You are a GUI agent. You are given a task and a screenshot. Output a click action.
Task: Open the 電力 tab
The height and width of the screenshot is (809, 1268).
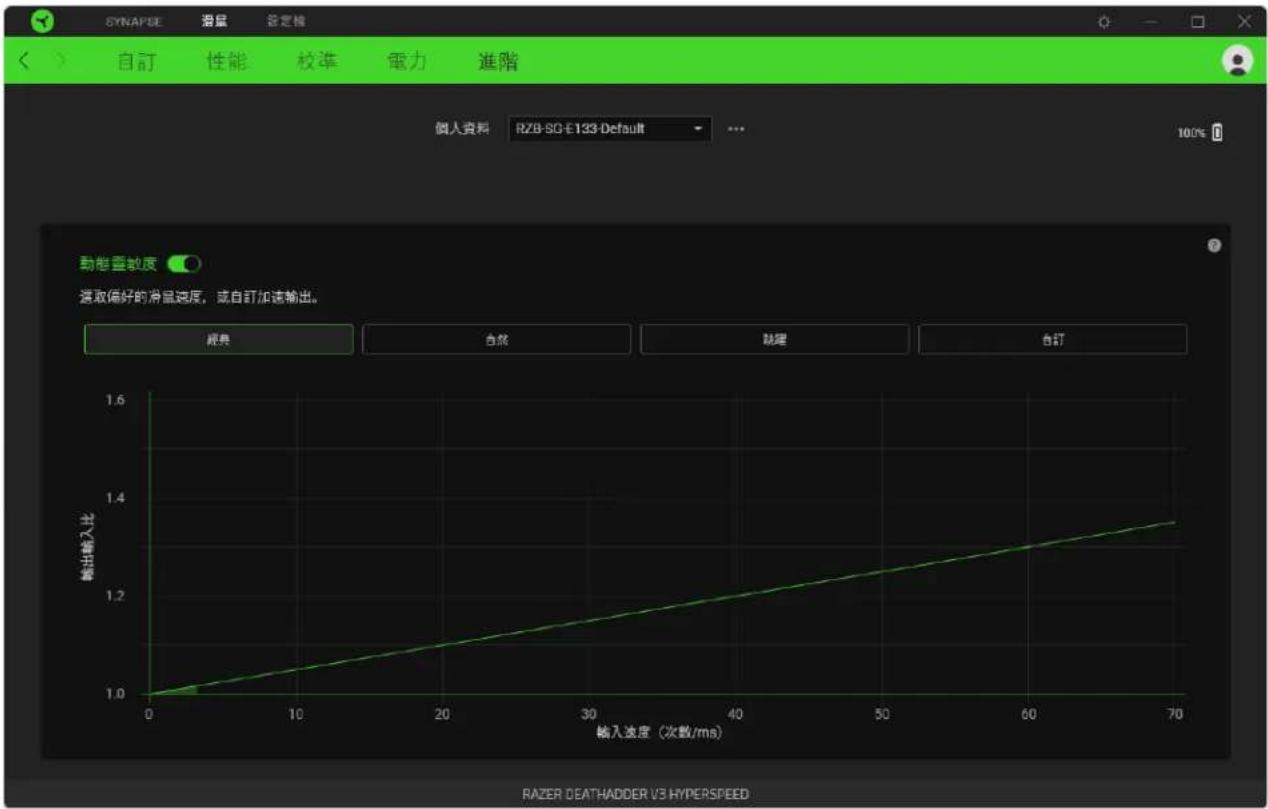[407, 61]
